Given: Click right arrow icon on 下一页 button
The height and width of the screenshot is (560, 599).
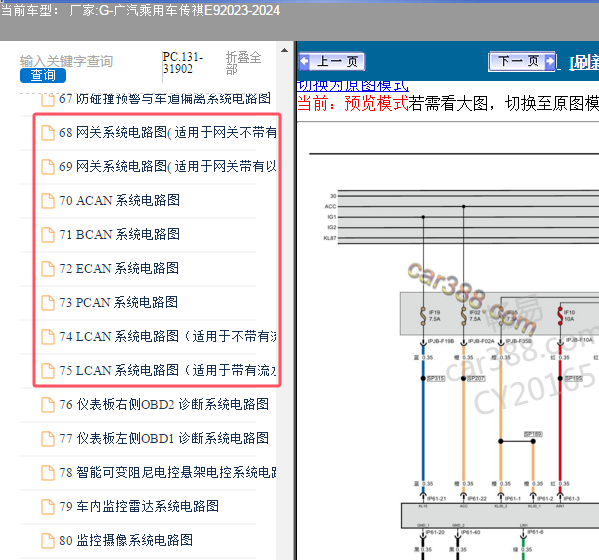Looking at the screenshot, I should point(549,62).
